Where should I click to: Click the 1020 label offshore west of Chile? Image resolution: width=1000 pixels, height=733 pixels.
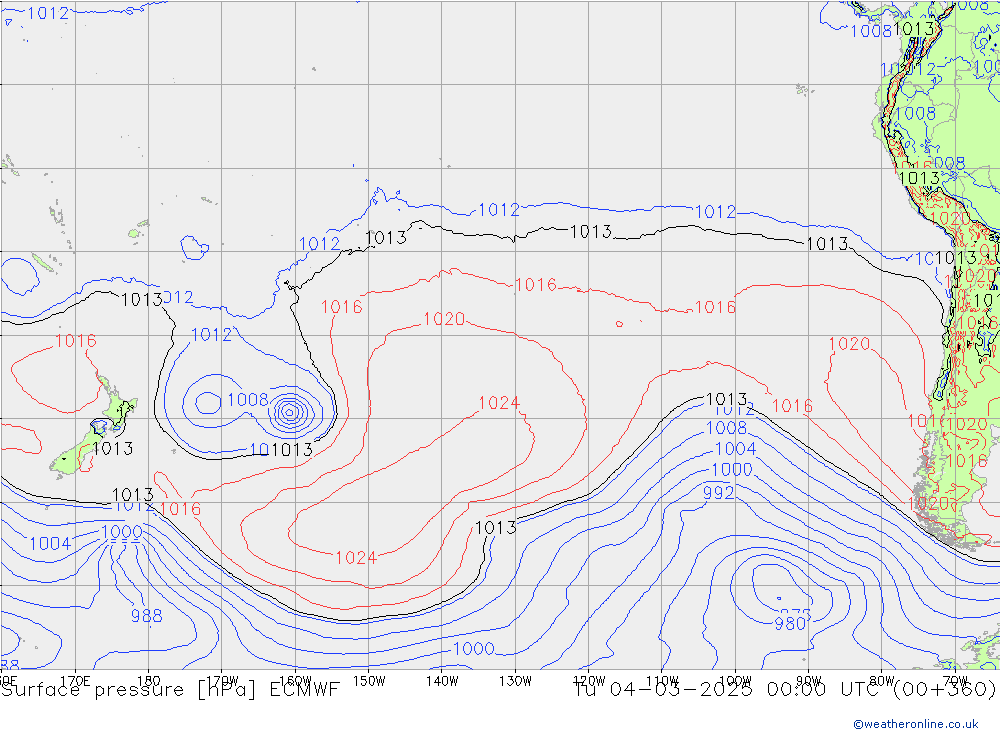point(849,344)
